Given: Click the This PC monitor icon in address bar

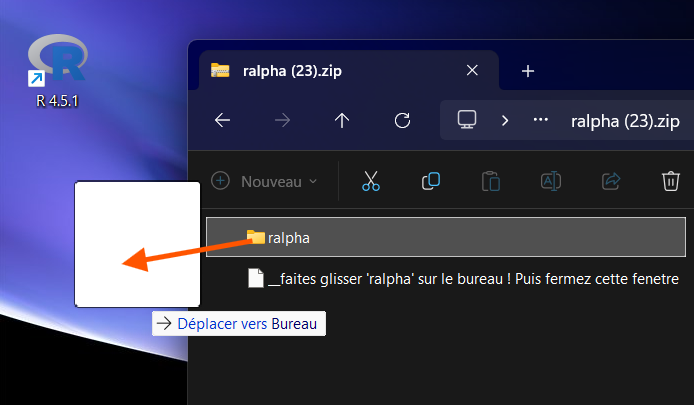Looking at the screenshot, I should [x=467, y=120].
